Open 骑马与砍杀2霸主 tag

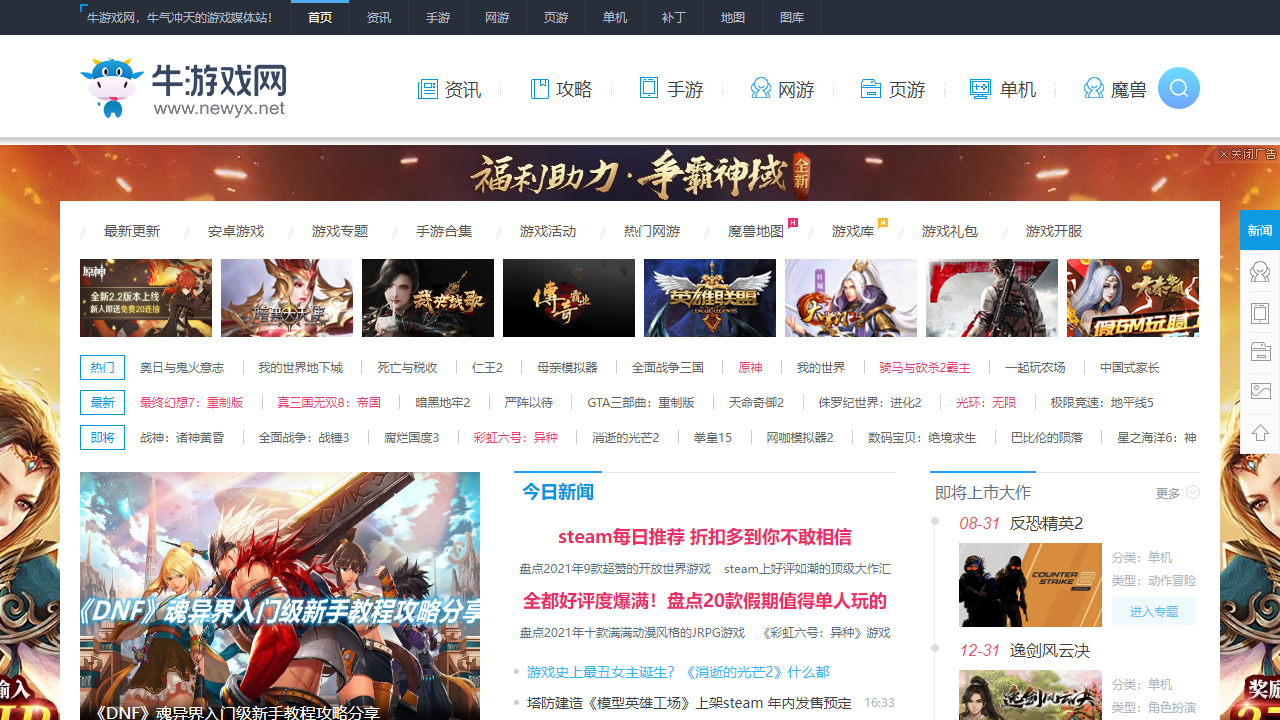point(925,368)
